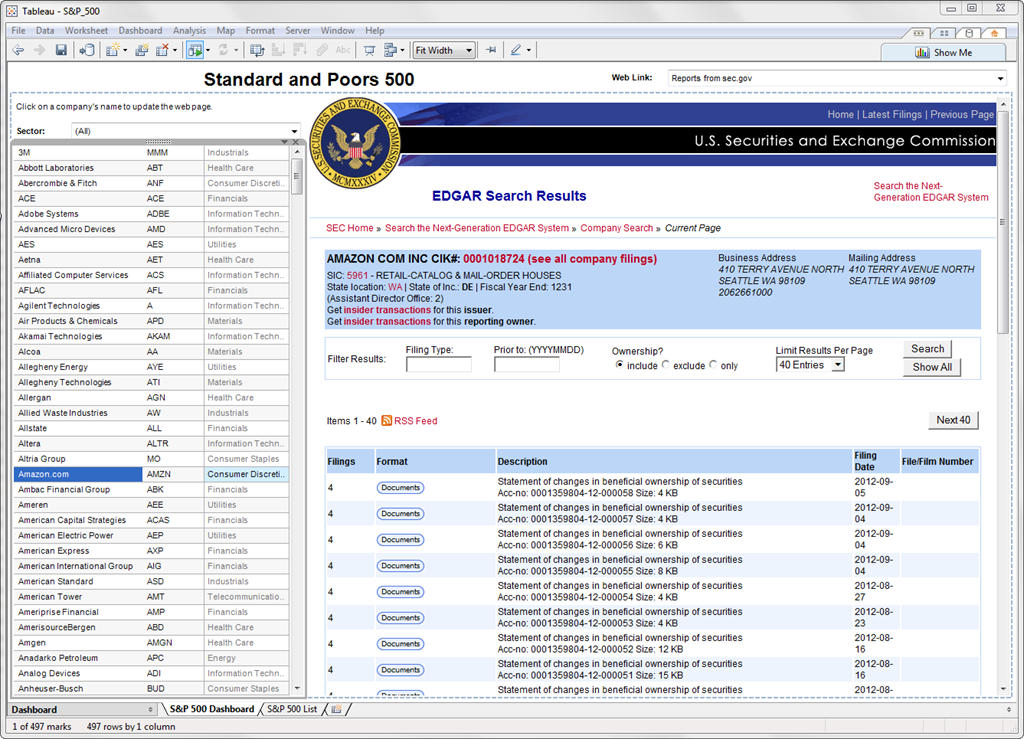Open the Company Search breadcrumb link

(616, 228)
